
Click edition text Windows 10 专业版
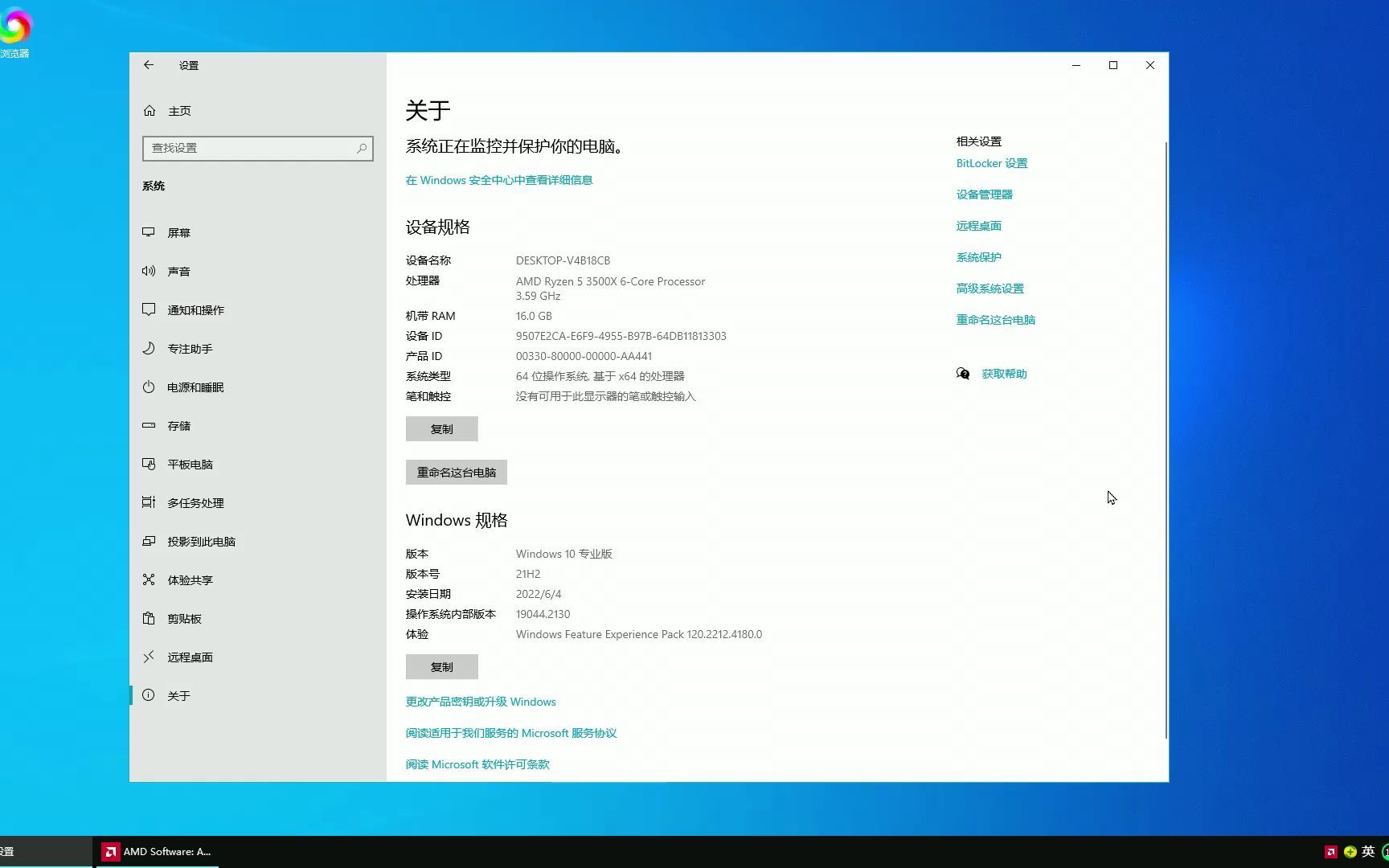tap(564, 554)
